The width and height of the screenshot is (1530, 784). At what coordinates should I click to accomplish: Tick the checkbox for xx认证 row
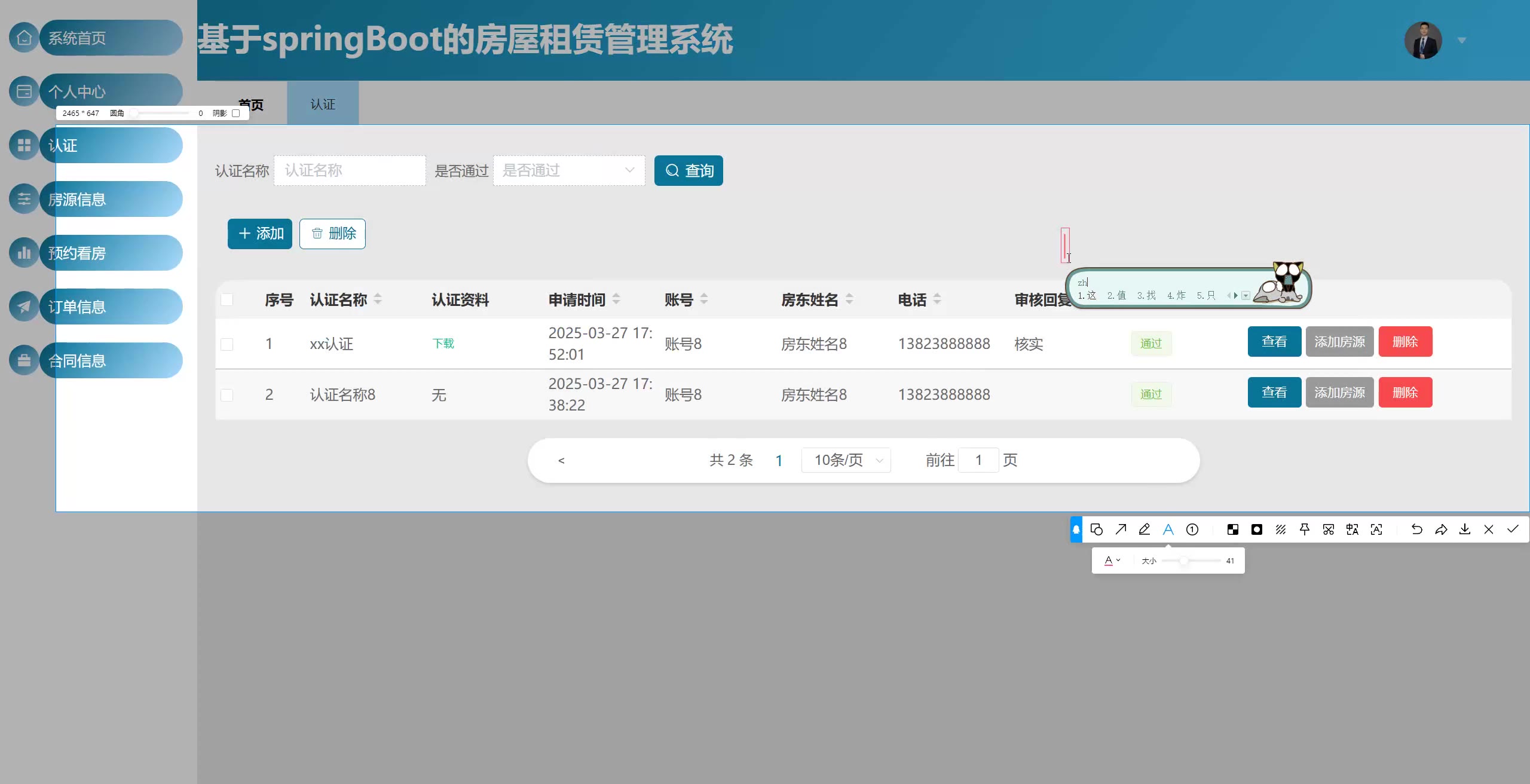[227, 344]
